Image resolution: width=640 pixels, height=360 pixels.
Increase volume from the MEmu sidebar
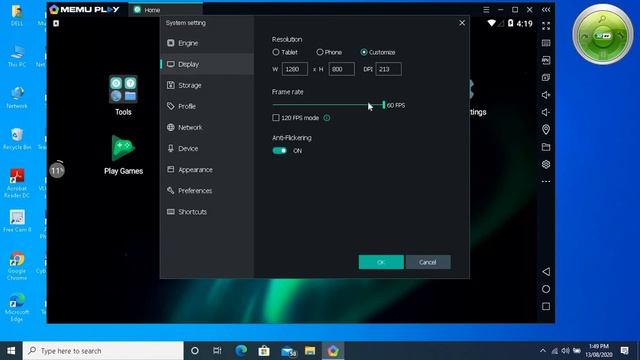[x=546, y=95]
